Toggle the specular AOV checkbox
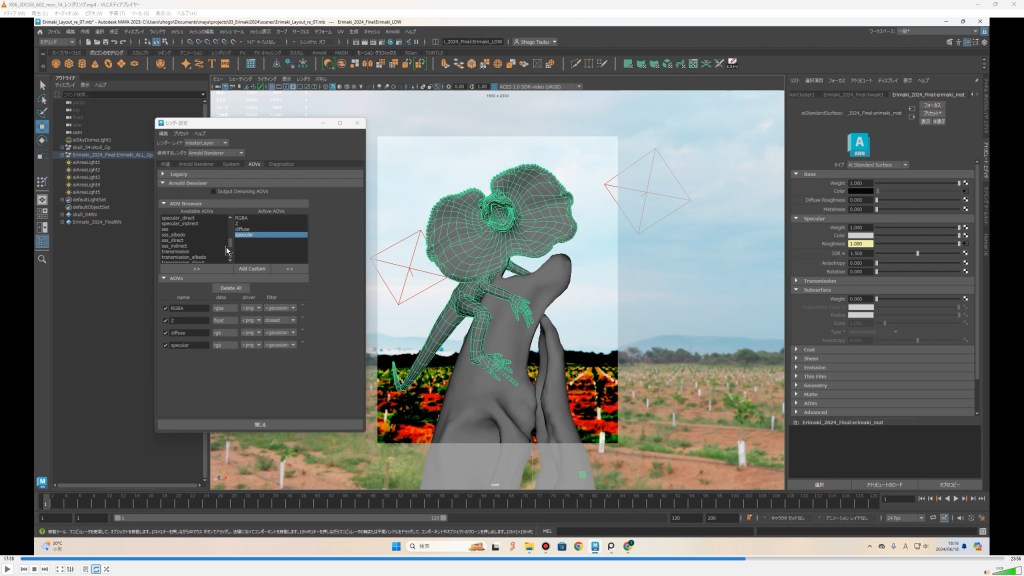Screen dimensions: 1024x576 coord(165,345)
